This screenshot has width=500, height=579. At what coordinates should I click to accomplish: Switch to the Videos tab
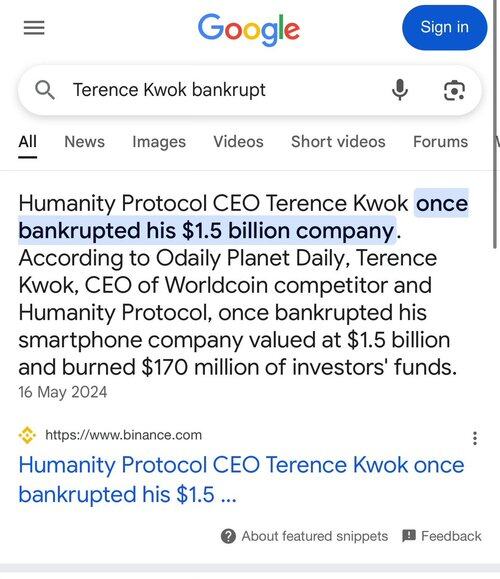(239, 142)
